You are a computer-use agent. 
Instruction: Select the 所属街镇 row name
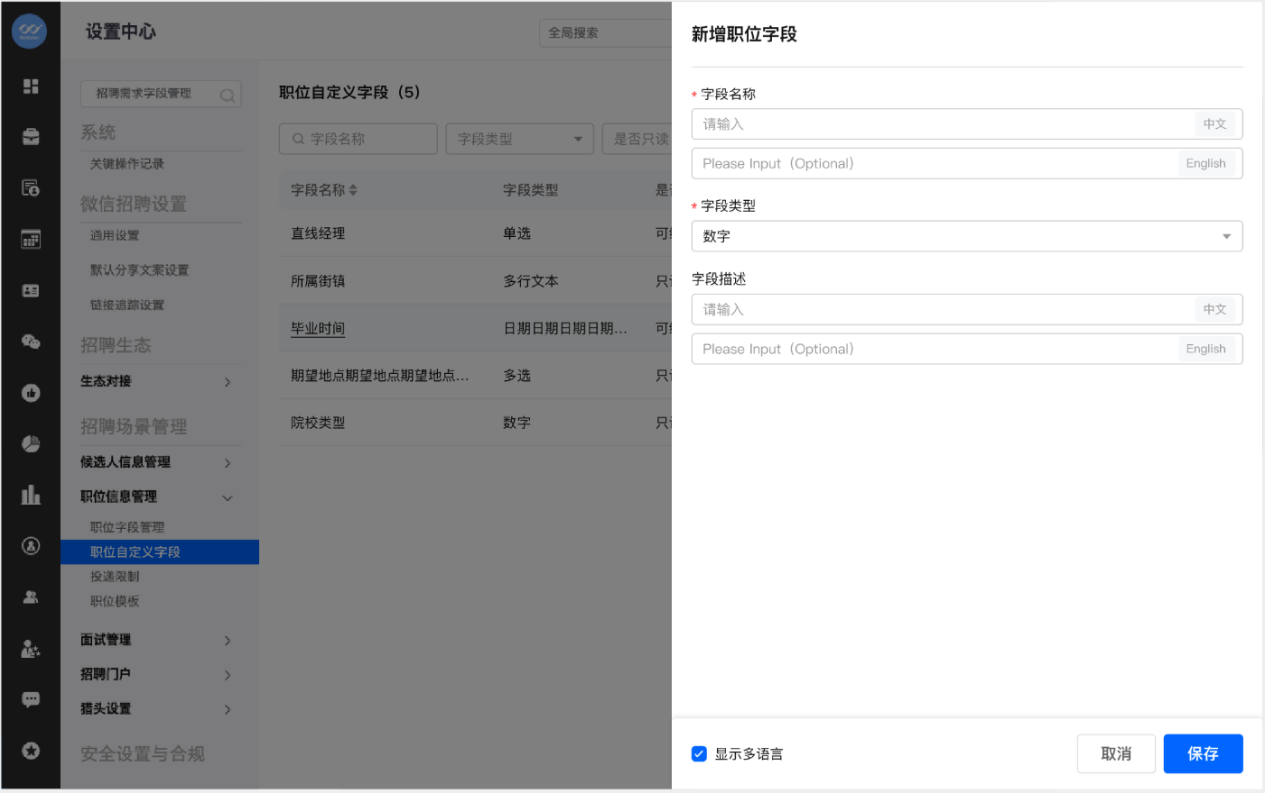coord(318,281)
